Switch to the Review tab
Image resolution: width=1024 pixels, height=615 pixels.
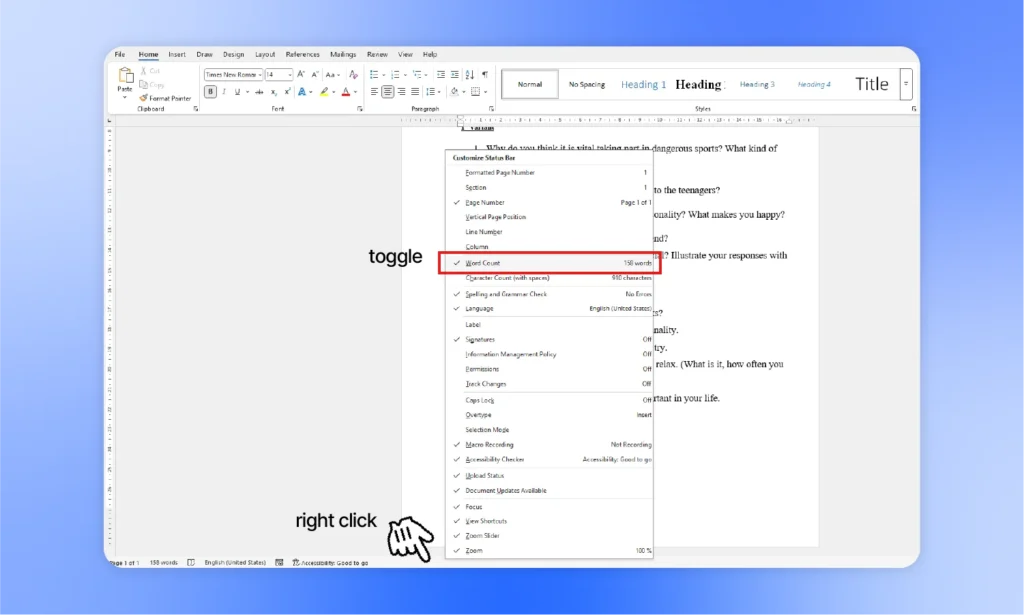pyautogui.click(x=377, y=54)
